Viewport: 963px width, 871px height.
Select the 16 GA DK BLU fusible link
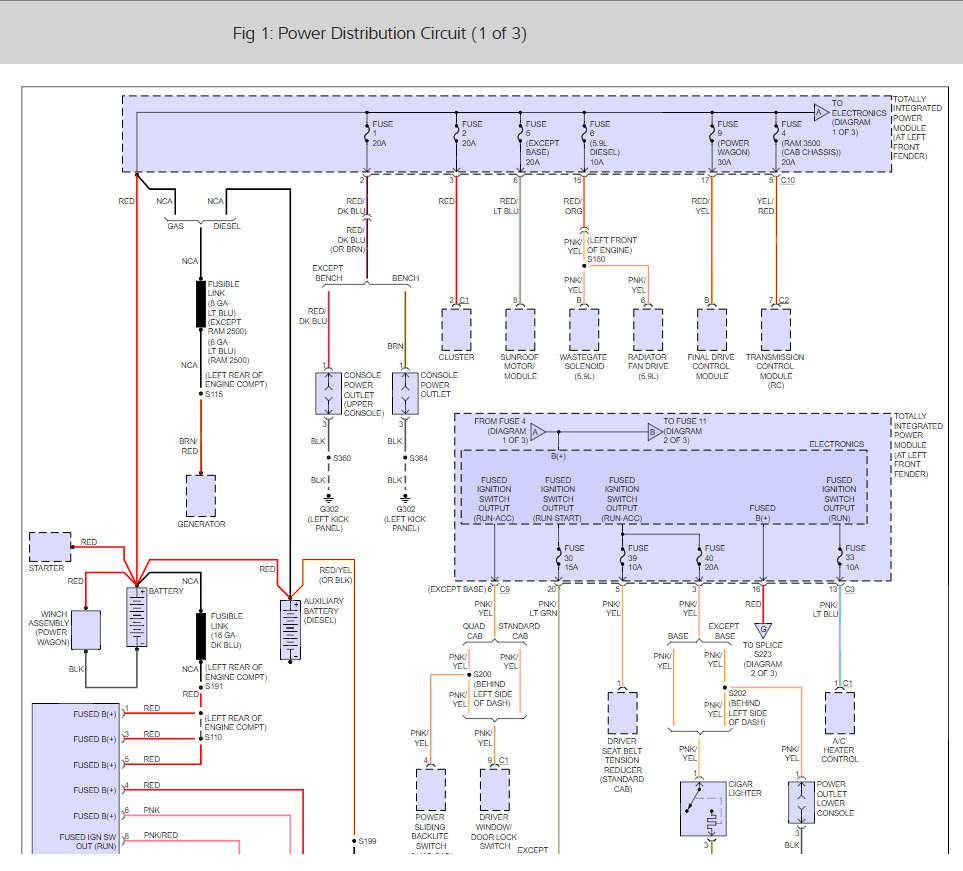tap(201, 636)
